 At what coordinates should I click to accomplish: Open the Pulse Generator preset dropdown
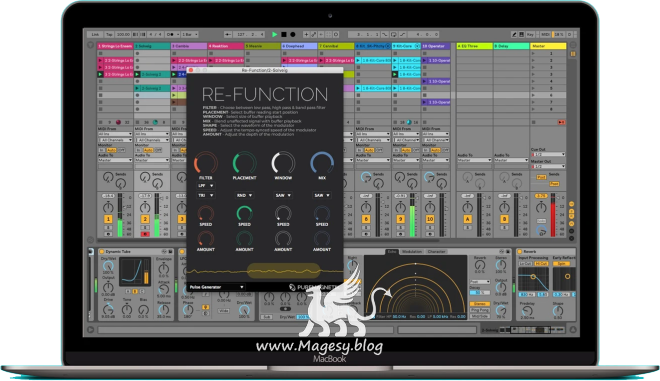pyautogui.click(x=216, y=287)
